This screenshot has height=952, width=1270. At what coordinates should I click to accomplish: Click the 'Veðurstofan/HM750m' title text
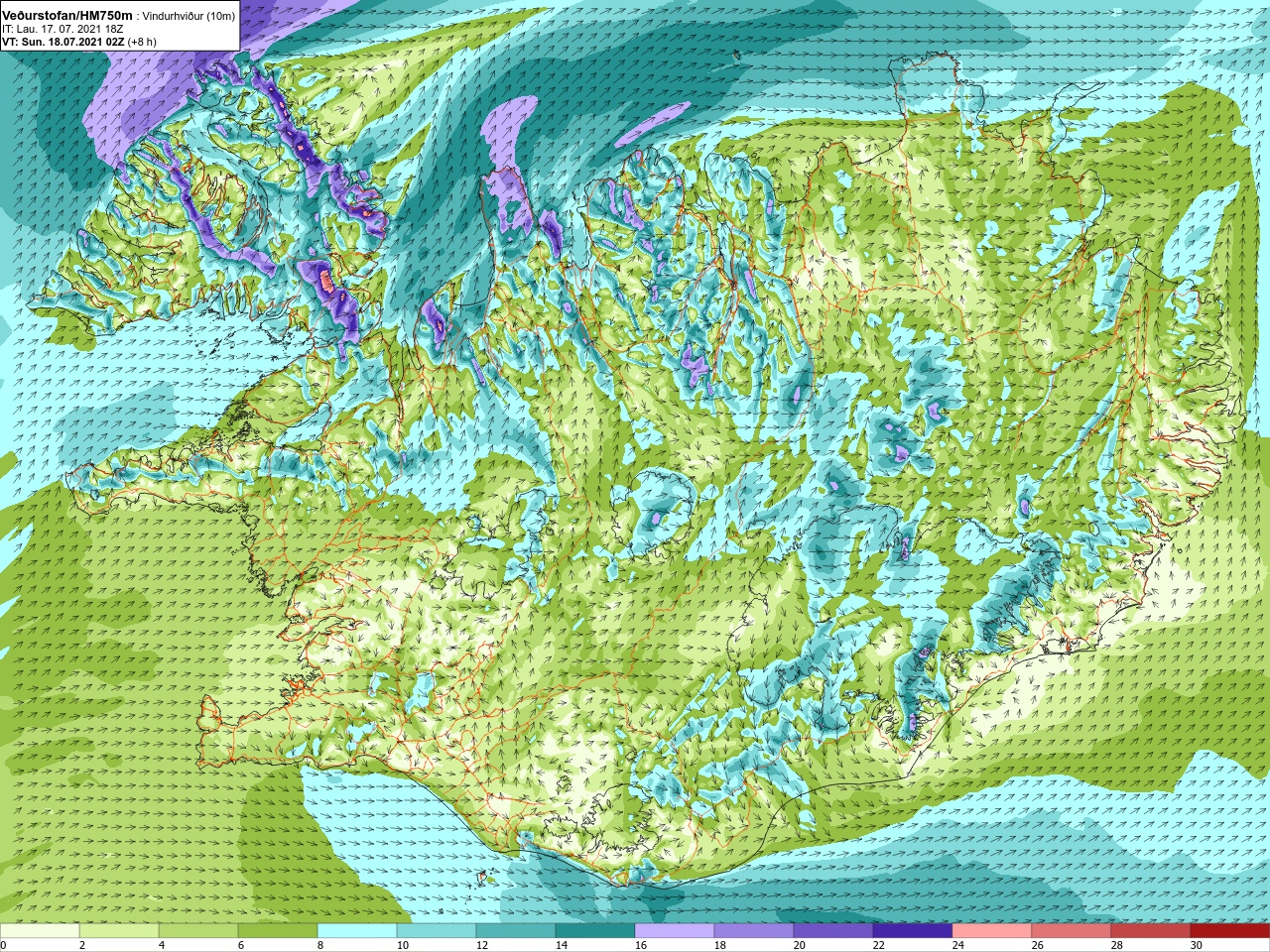click(66, 15)
